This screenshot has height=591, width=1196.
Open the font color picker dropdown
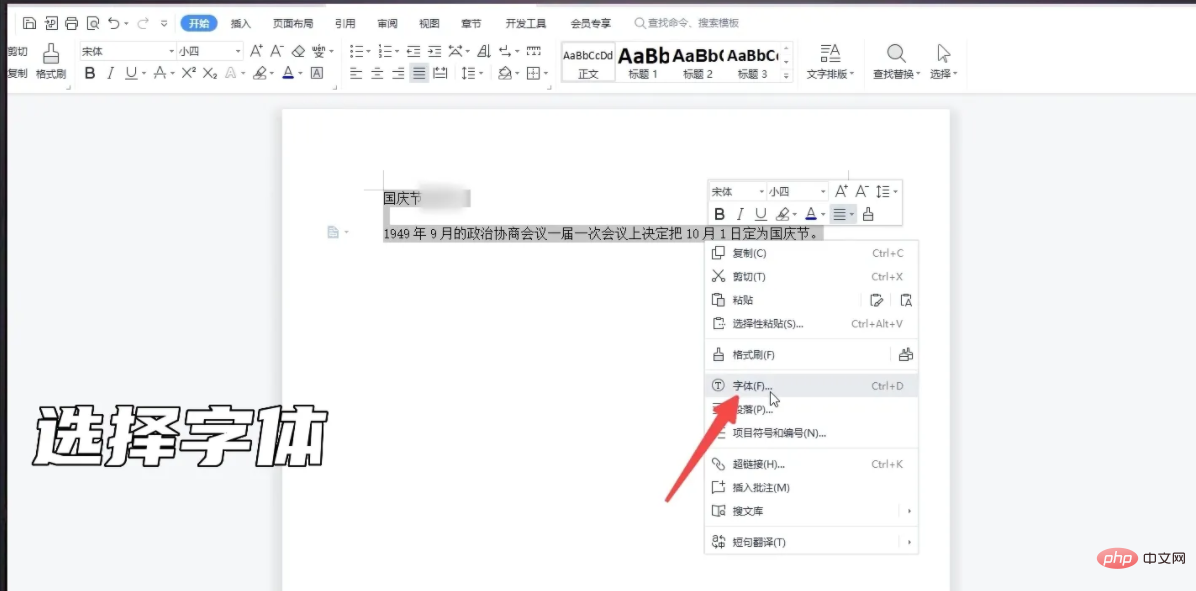pyautogui.click(x=295, y=74)
